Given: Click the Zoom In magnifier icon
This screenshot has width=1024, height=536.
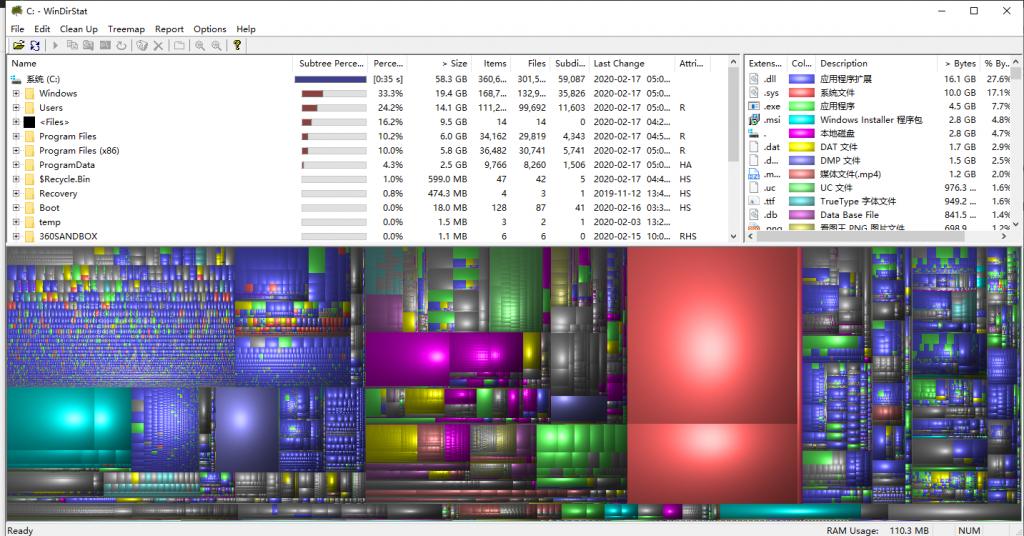Looking at the screenshot, I should click(200, 45).
